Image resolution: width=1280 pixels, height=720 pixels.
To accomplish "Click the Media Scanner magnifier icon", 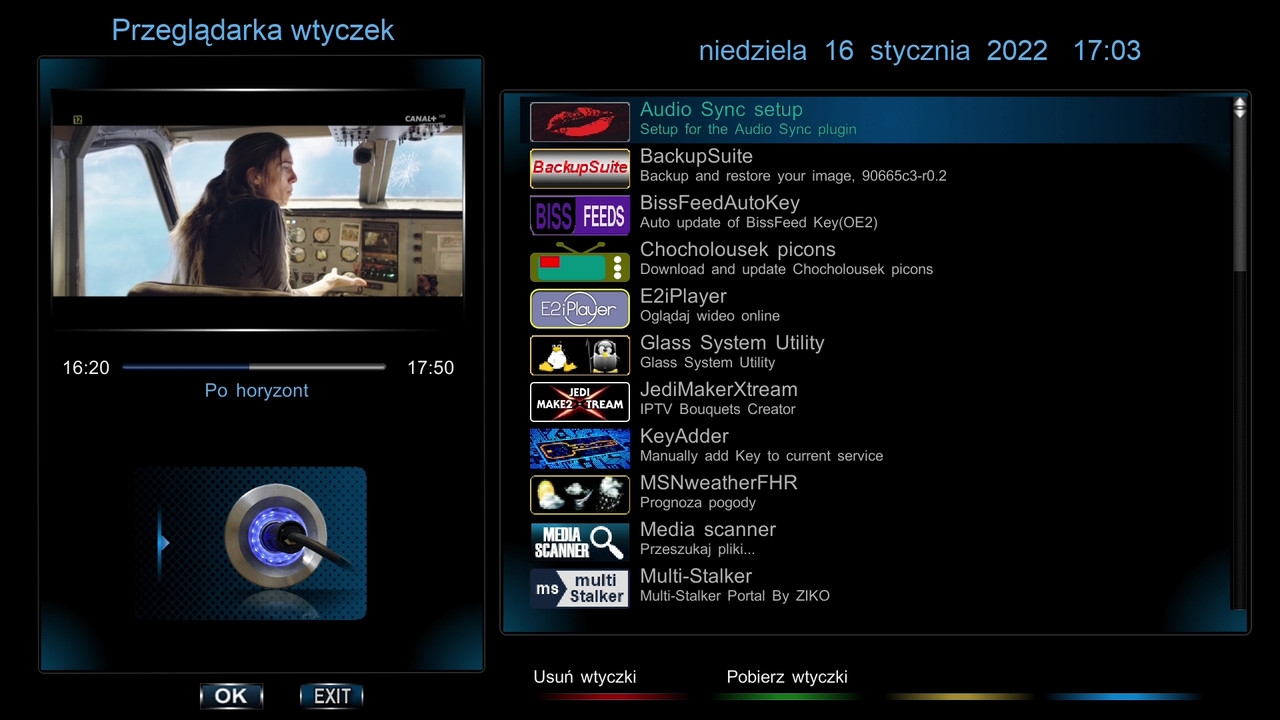I will (x=580, y=542).
